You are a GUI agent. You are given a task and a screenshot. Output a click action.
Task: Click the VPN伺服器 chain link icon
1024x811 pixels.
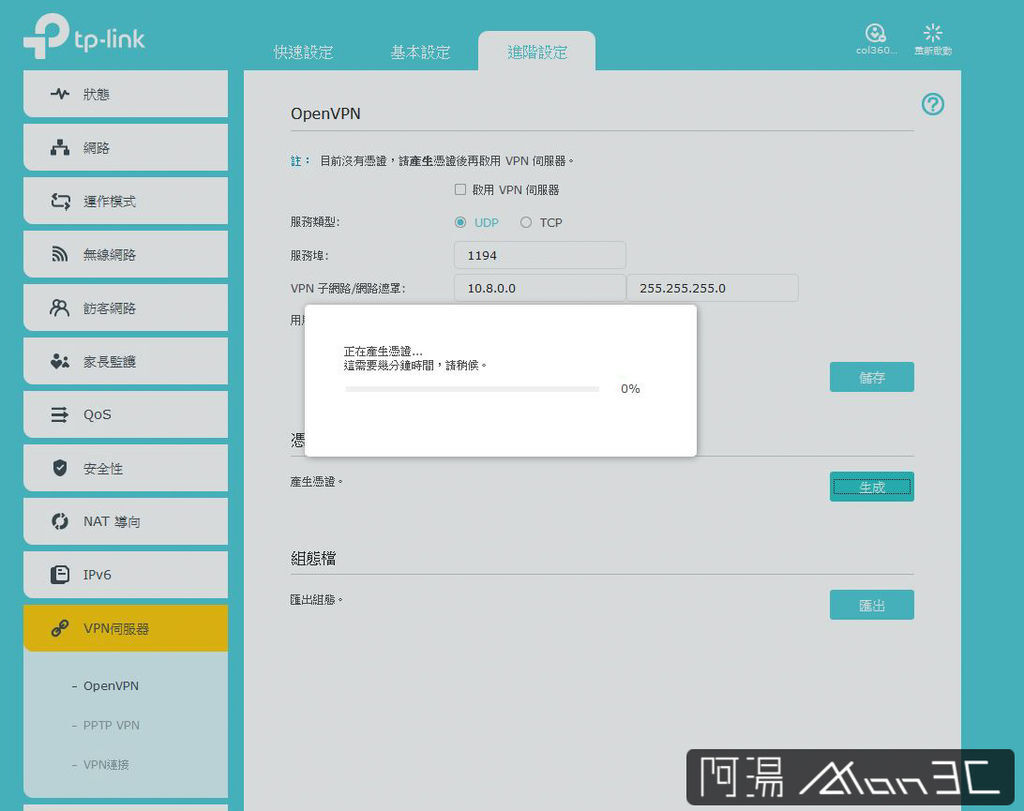click(60, 628)
